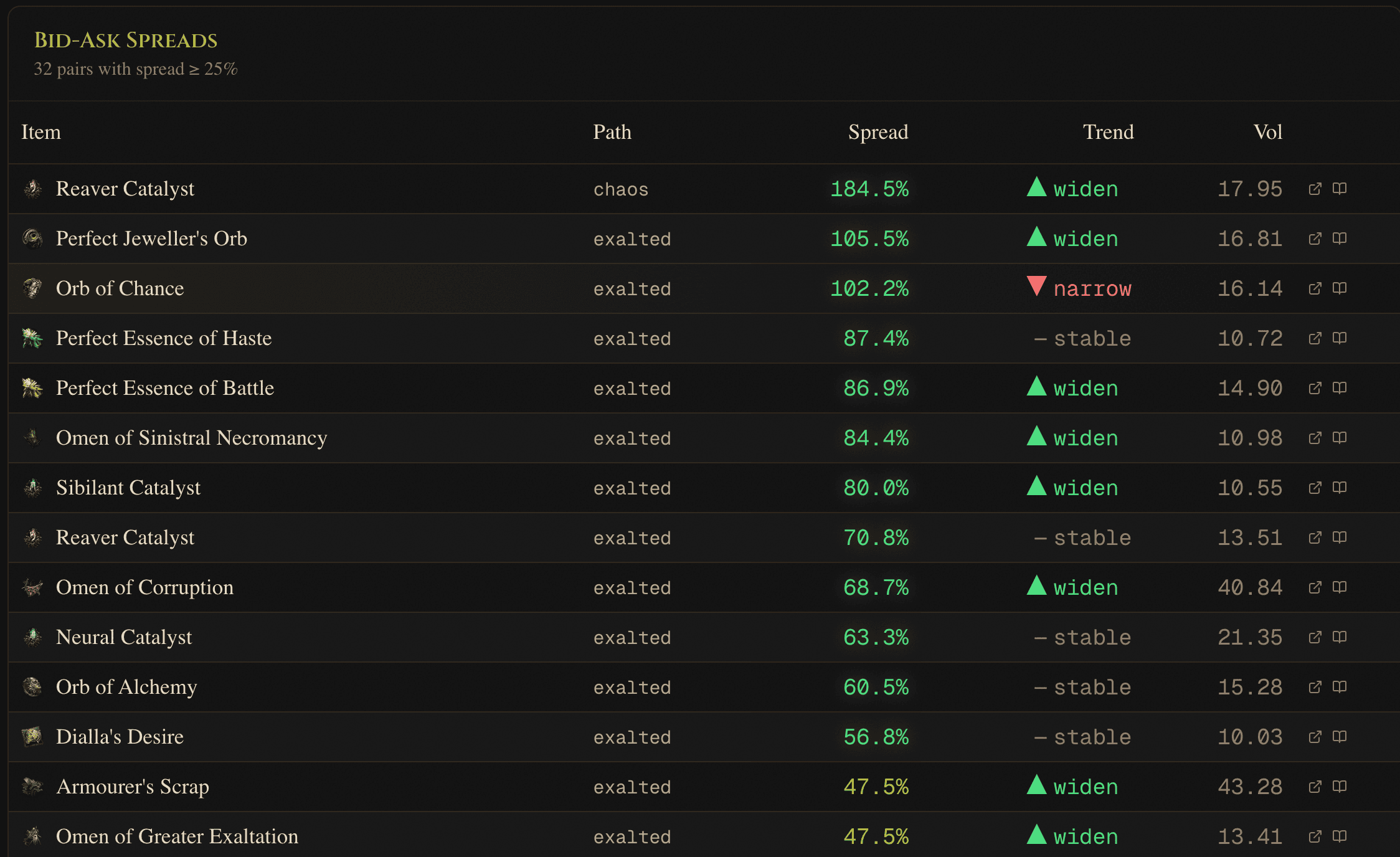This screenshot has width=1400, height=857.
Task: Click the Perfect Essence of Haste item icon
Action: (x=32, y=338)
